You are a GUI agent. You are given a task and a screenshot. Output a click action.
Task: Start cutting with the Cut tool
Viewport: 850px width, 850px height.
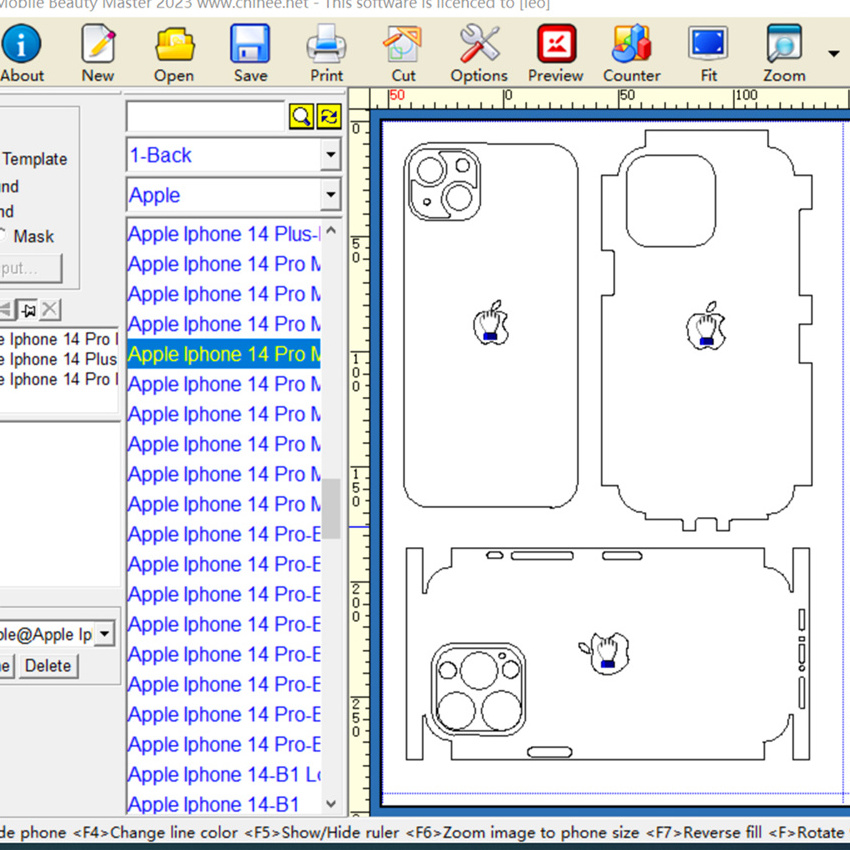[403, 54]
